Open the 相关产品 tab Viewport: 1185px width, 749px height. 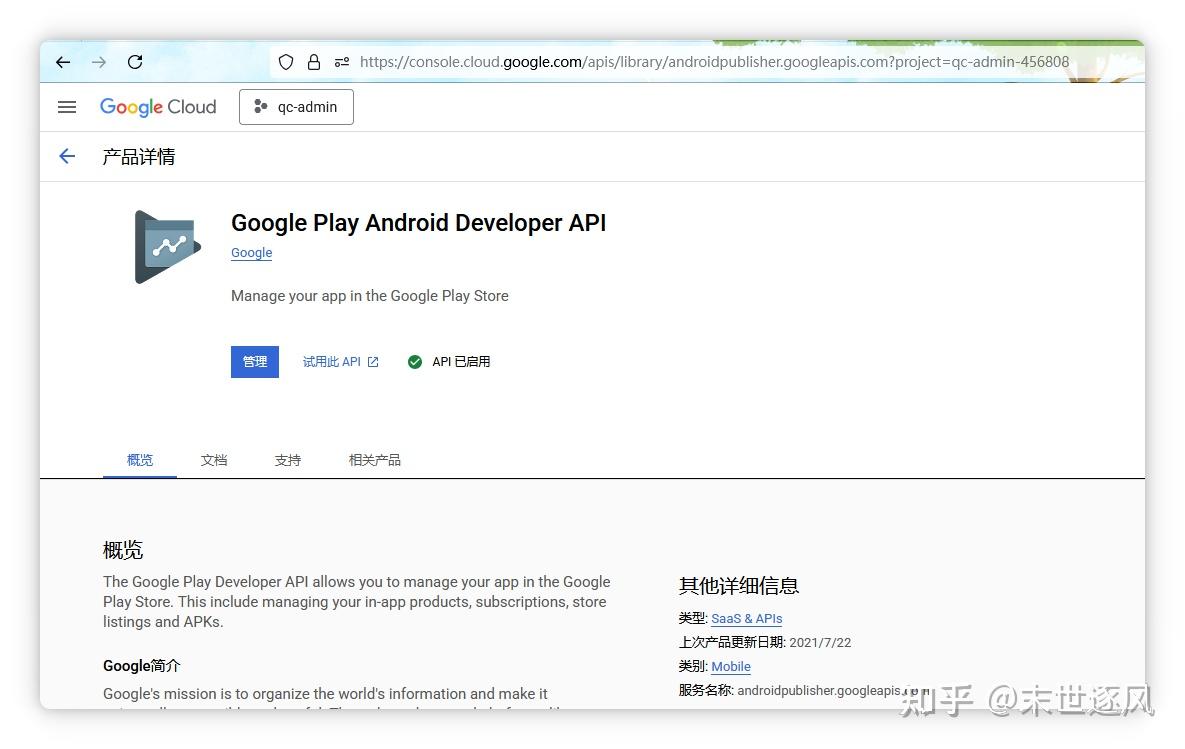click(374, 459)
